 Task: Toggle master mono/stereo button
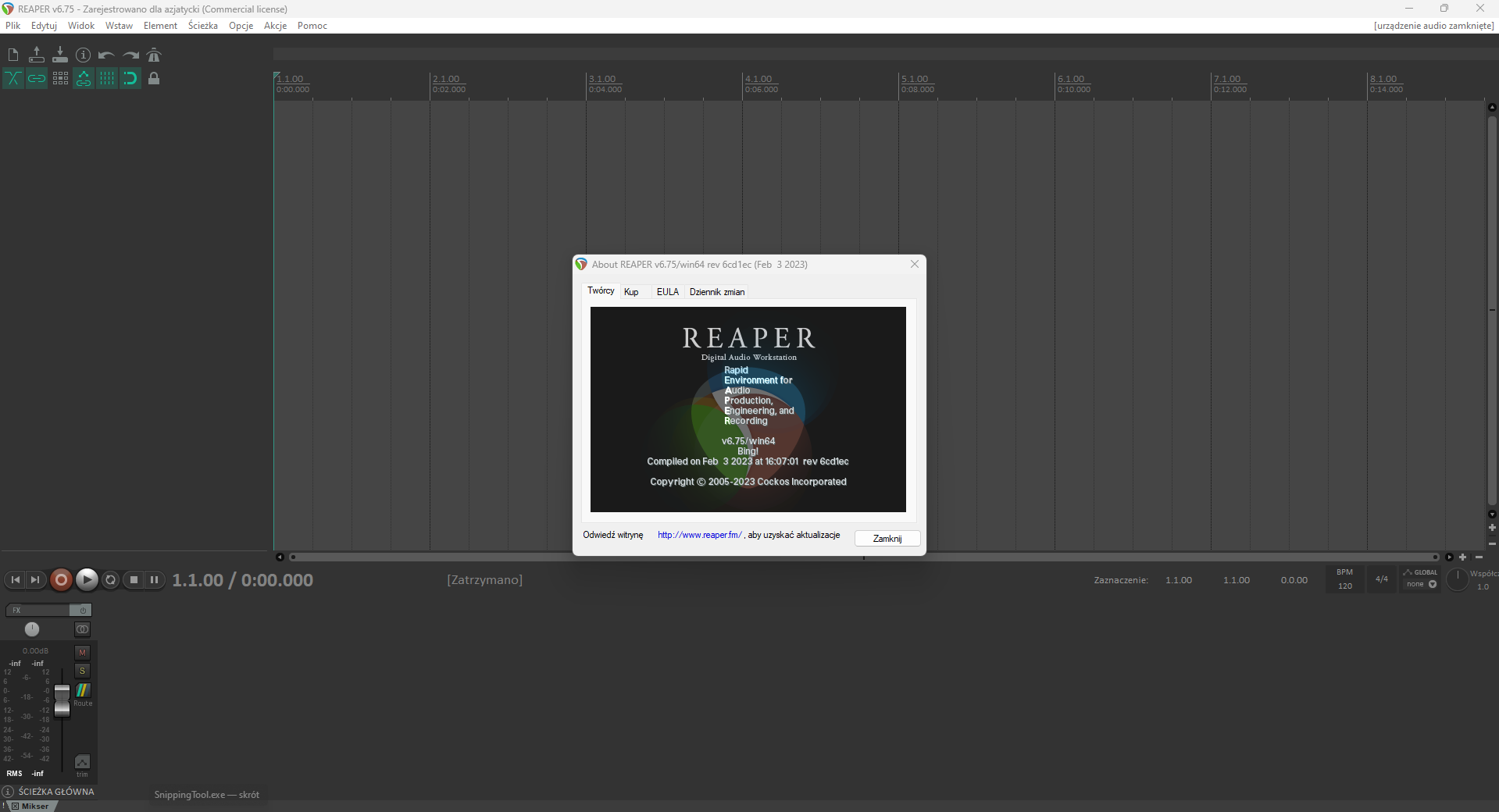82,629
